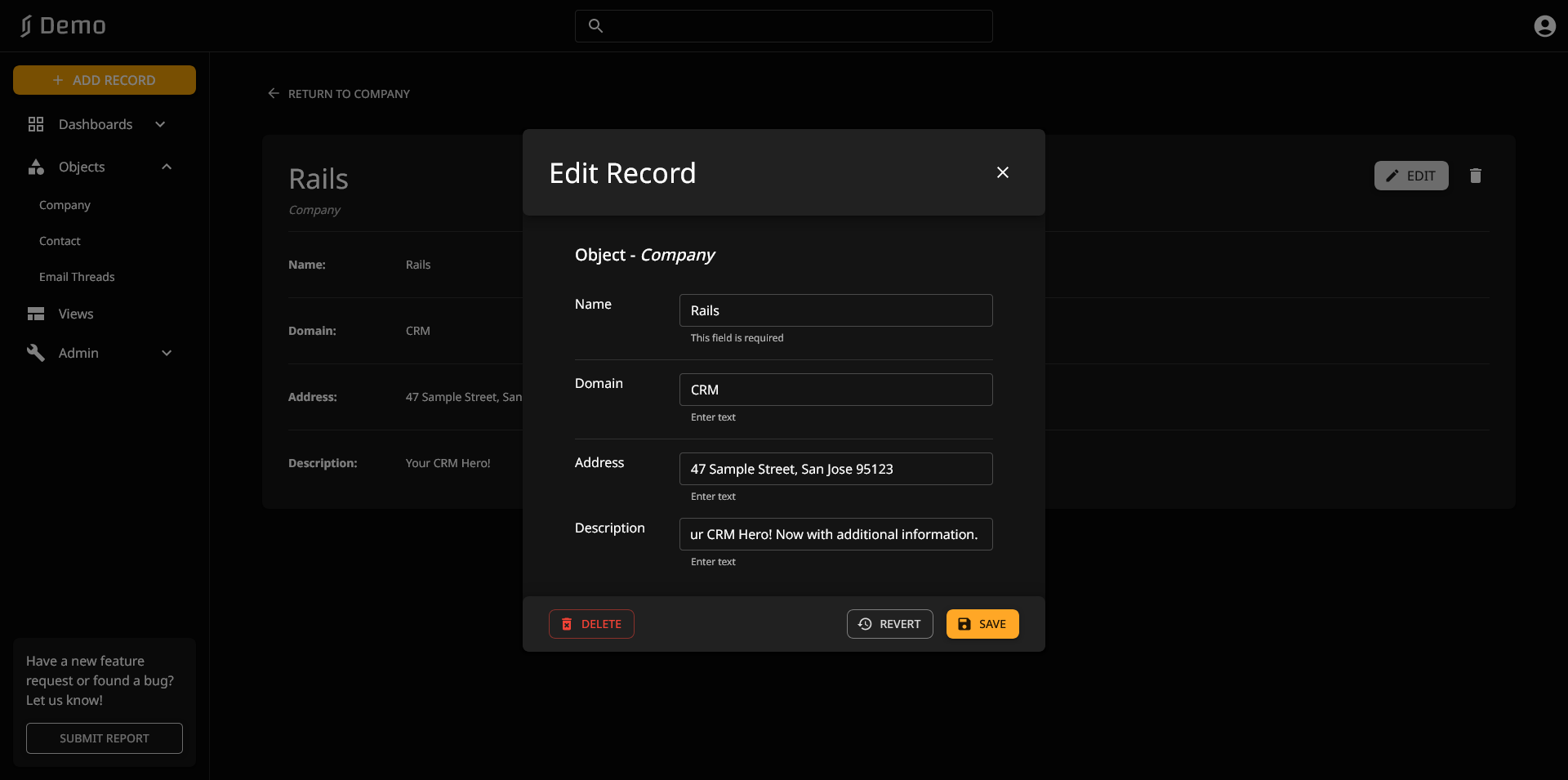Click the trash icon beside Edit
Image resolution: width=1568 pixels, height=780 pixels.
click(1475, 176)
